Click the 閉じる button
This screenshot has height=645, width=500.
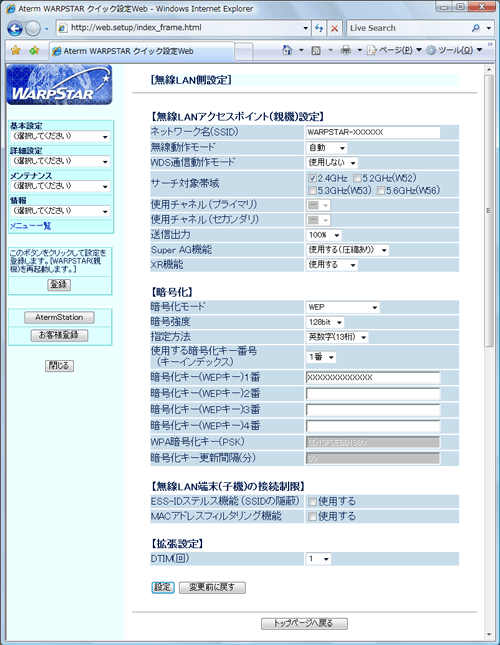coord(59,366)
